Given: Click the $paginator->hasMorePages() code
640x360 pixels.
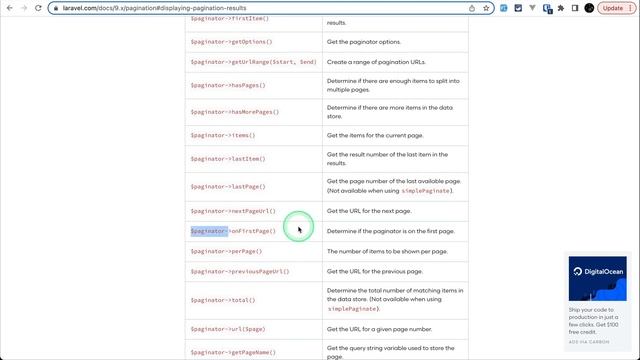Looking at the screenshot, I should [x=235, y=112].
